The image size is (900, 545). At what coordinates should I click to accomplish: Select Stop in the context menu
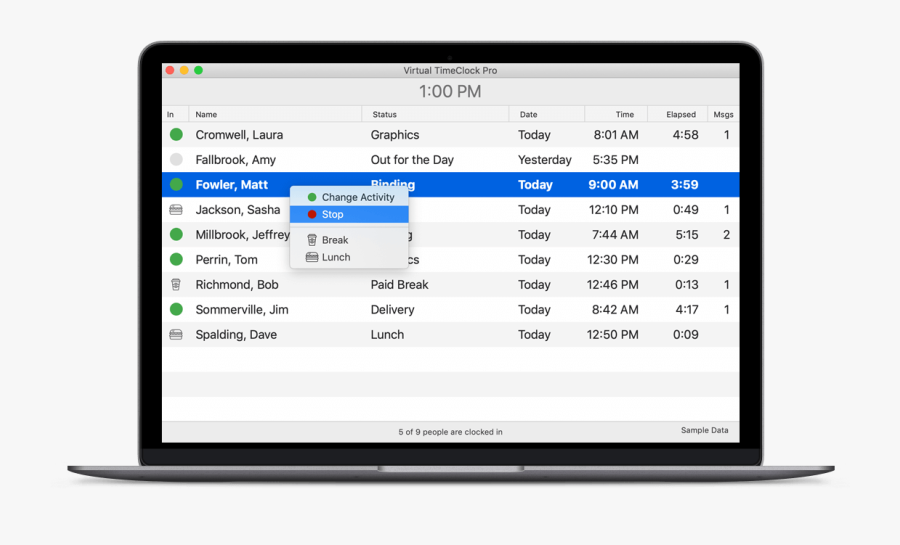332,215
